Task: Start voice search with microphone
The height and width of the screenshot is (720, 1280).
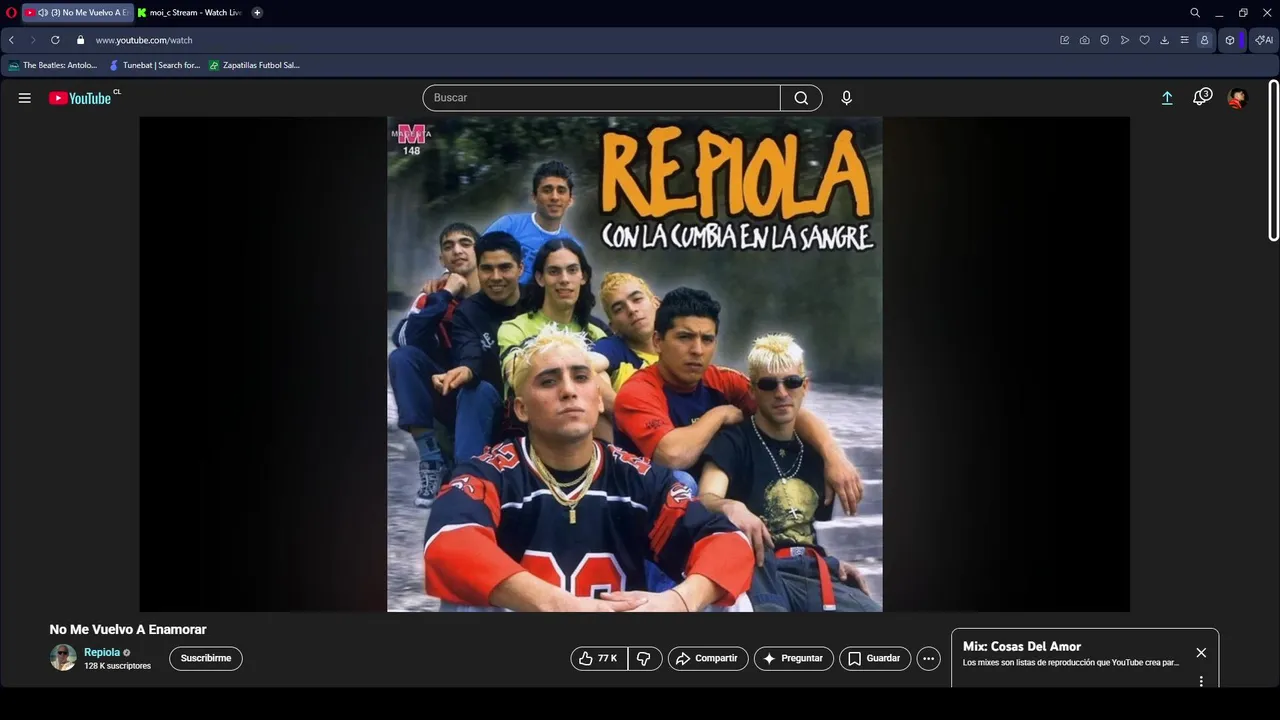Action: (x=846, y=98)
